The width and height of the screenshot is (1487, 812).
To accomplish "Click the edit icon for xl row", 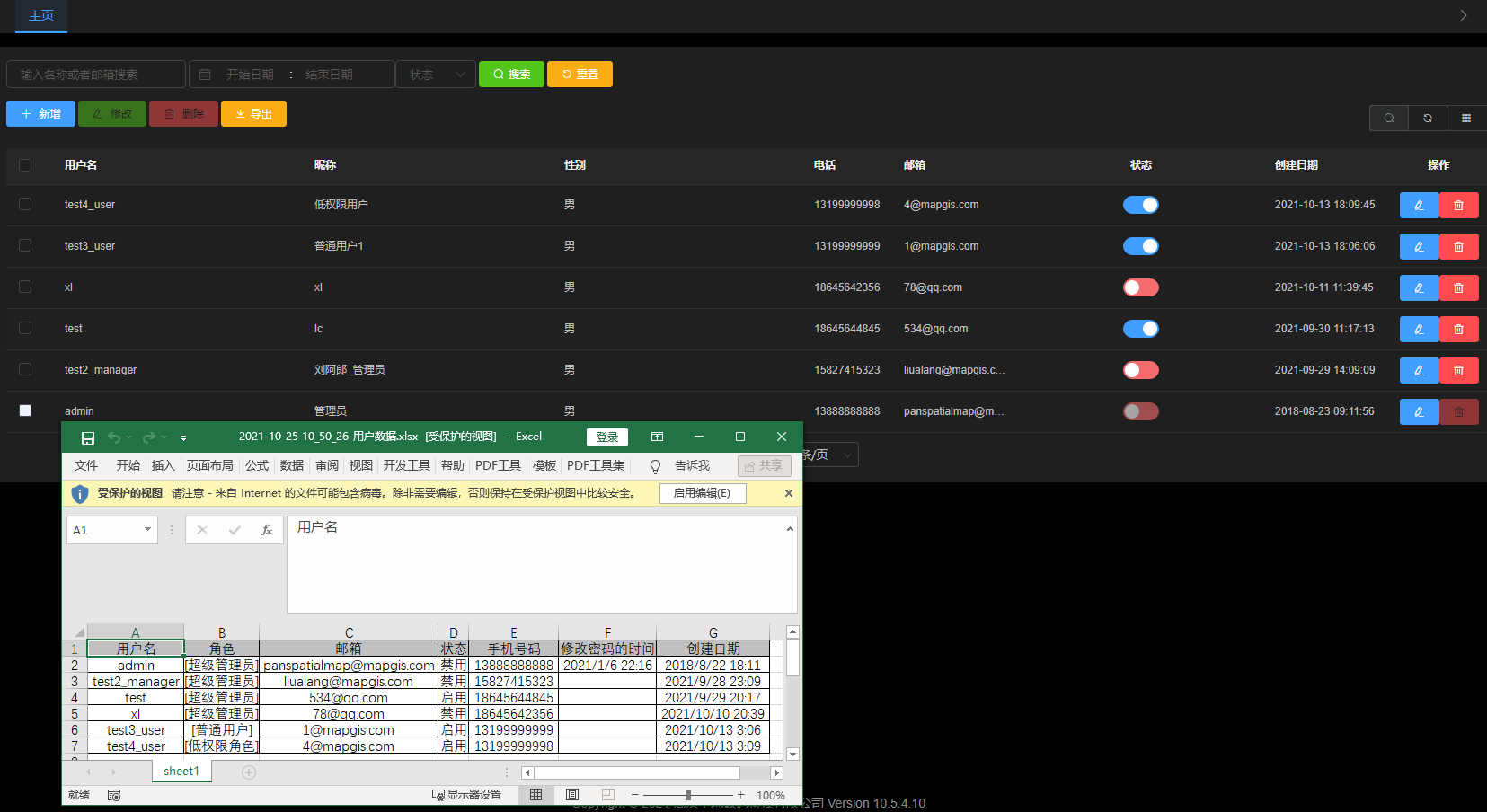I will [x=1419, y=287].
